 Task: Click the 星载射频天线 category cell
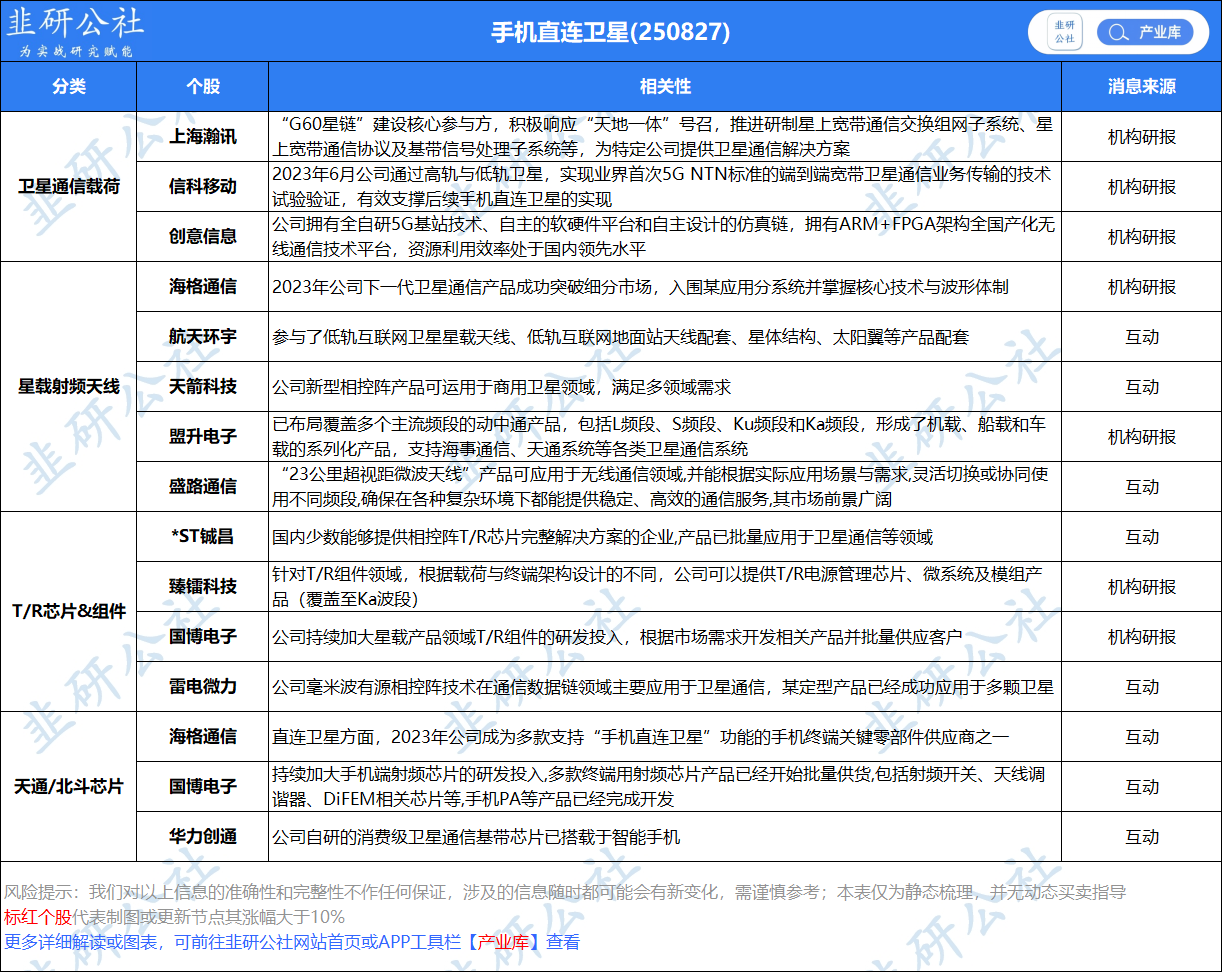click(68, 387)
